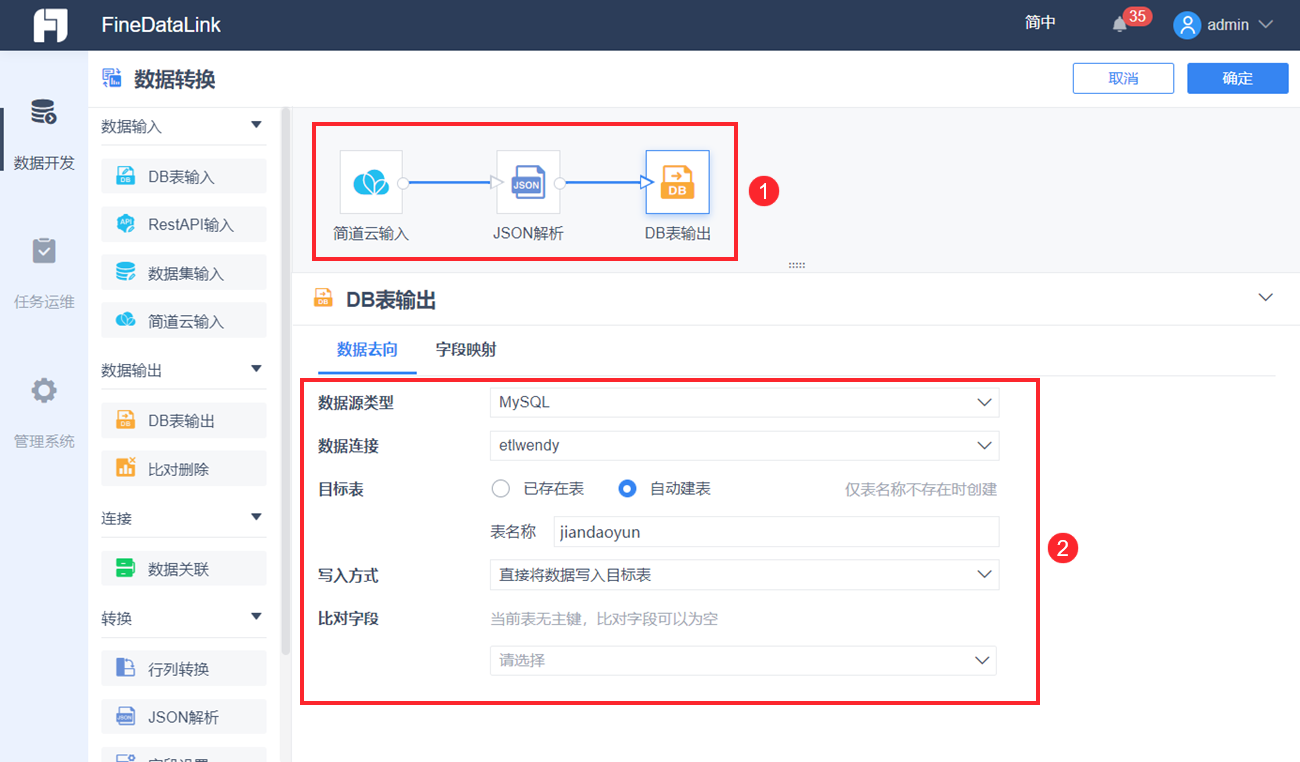
Task: Select the 已存在表 radio option
Action: pyautogui.click(x=501, y=489)
